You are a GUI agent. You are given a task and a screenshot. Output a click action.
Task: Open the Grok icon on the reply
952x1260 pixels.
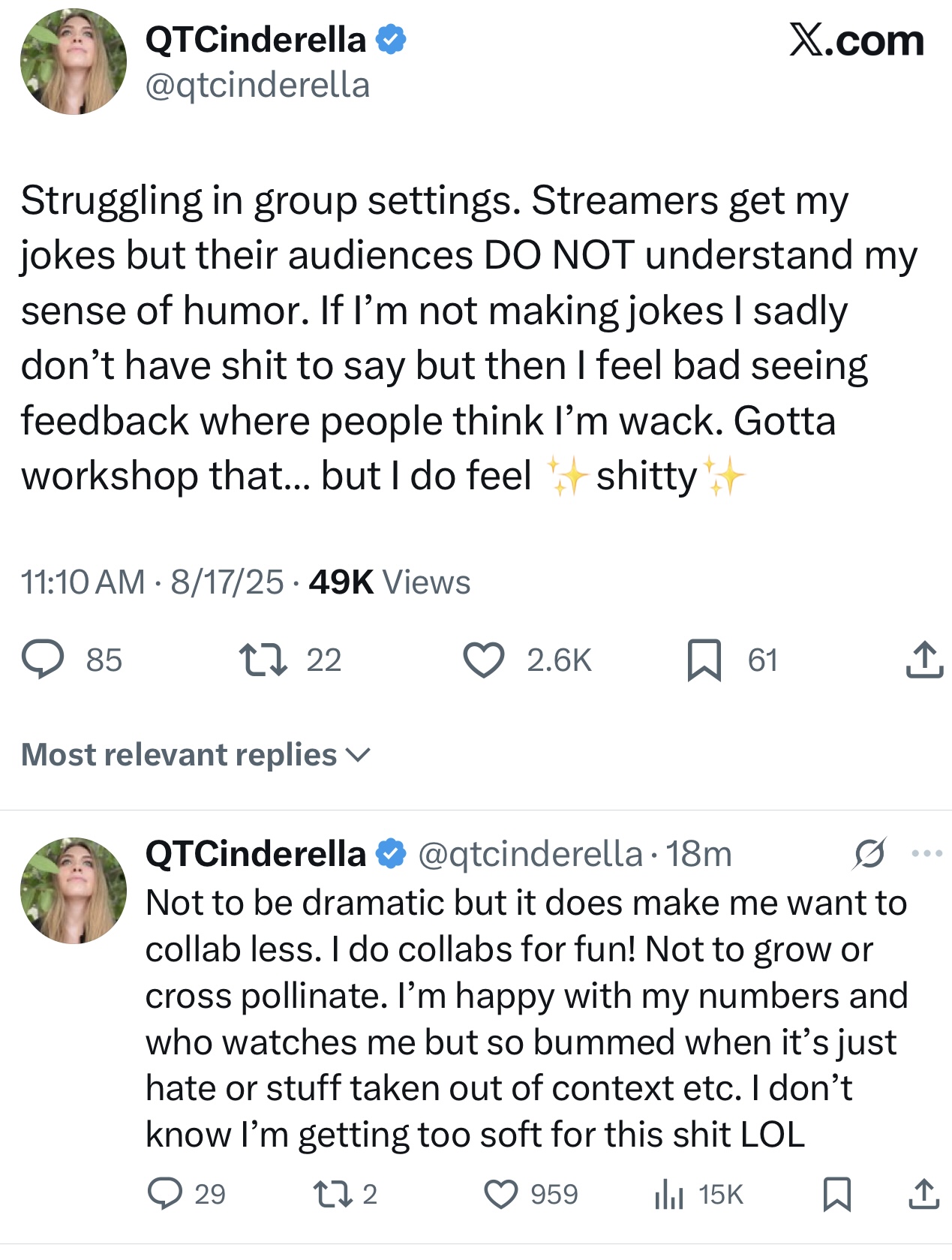[x=869, y=853]
